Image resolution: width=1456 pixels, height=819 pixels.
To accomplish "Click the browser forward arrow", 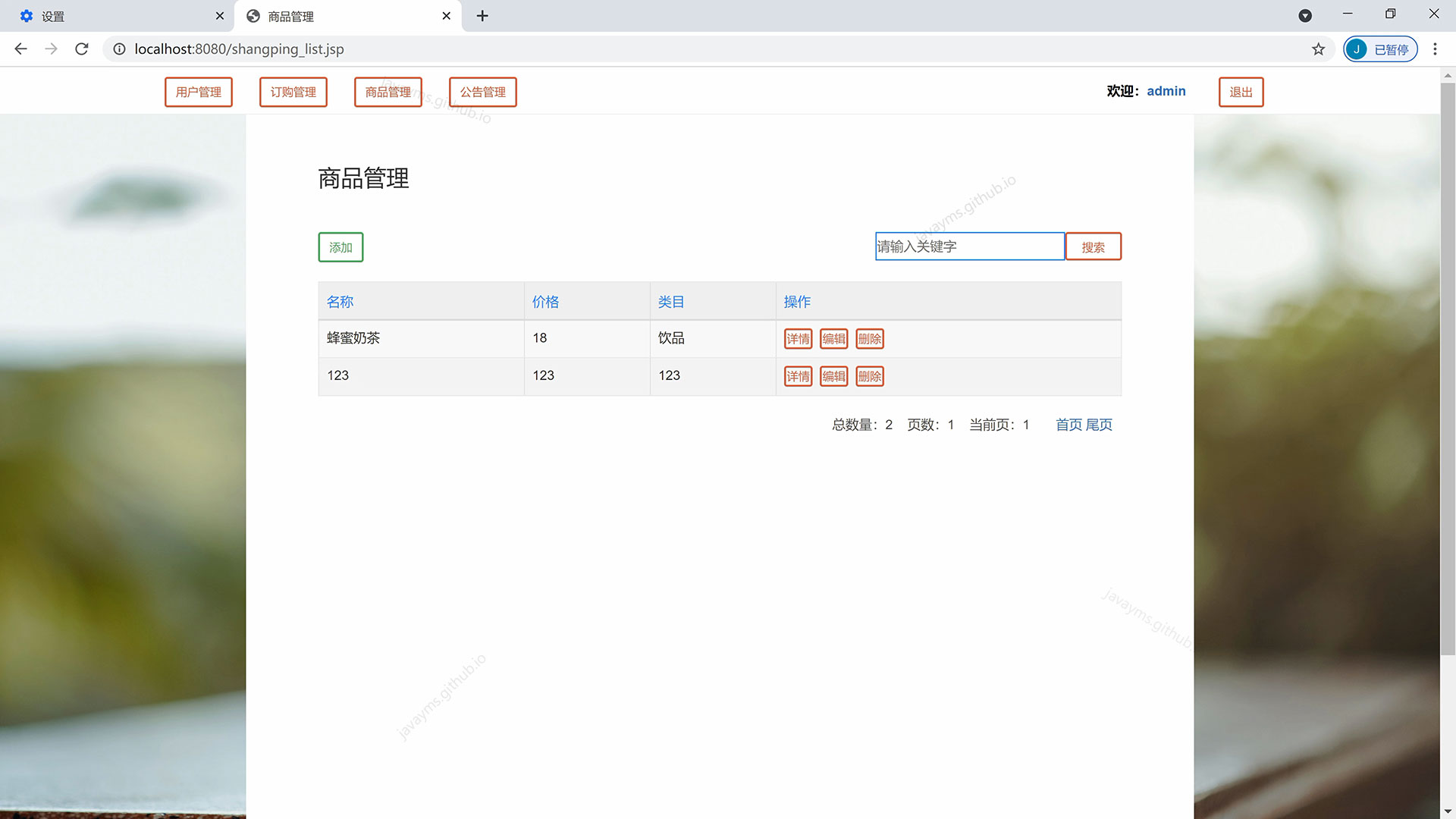I will coord(51,49).
